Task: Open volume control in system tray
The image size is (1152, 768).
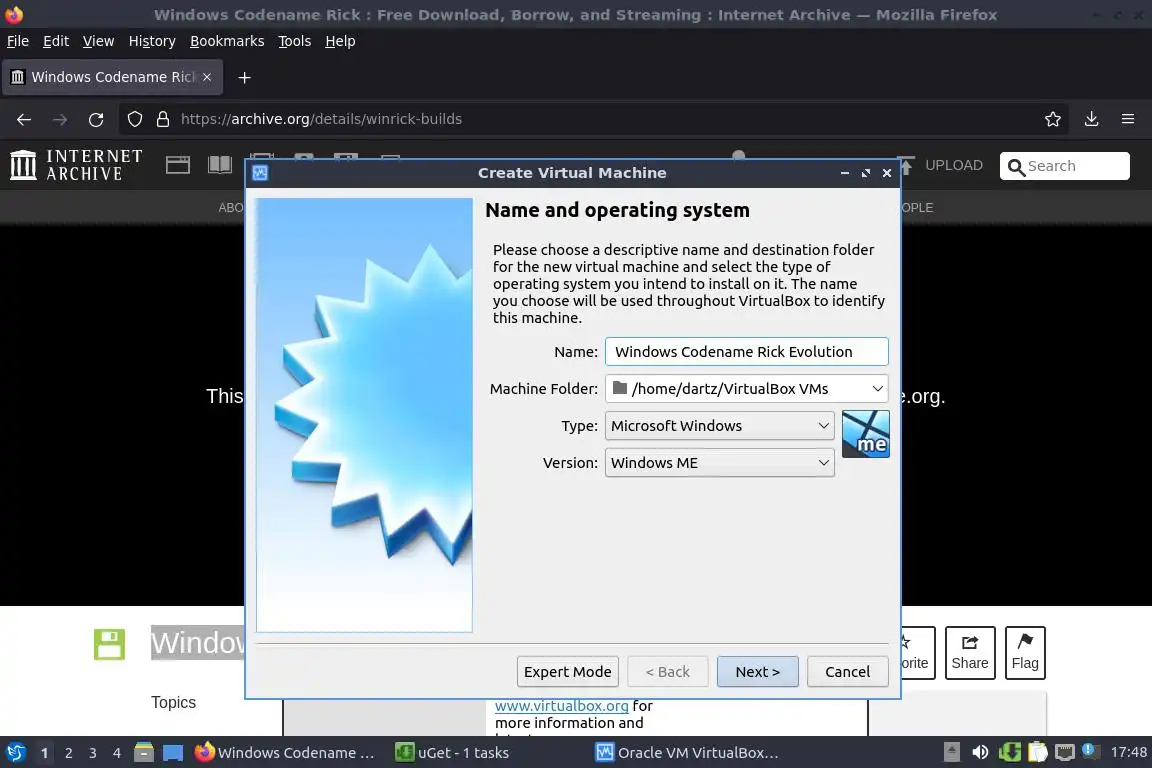Action: [980, 753]
